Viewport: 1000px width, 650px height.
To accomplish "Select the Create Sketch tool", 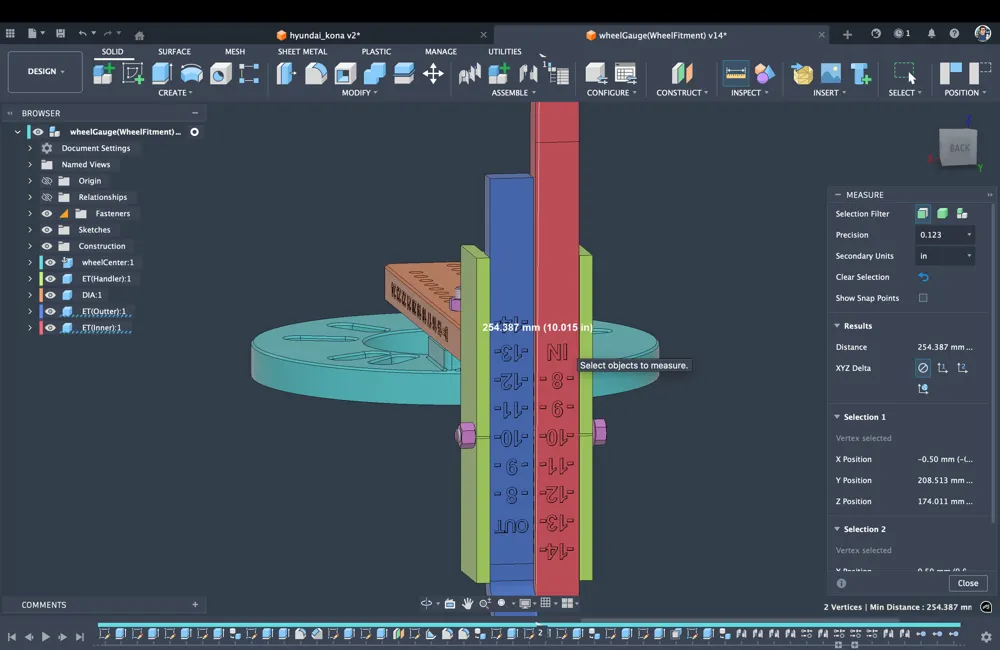I will [133, 73].
